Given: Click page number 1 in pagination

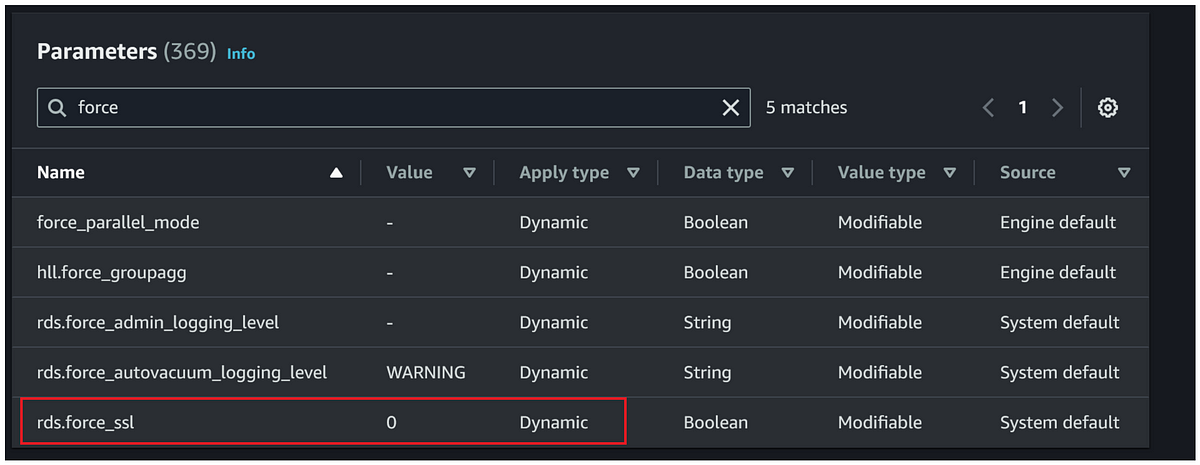Looking at the screenshot, I should pyautogui.click(x=1022, y=107).
